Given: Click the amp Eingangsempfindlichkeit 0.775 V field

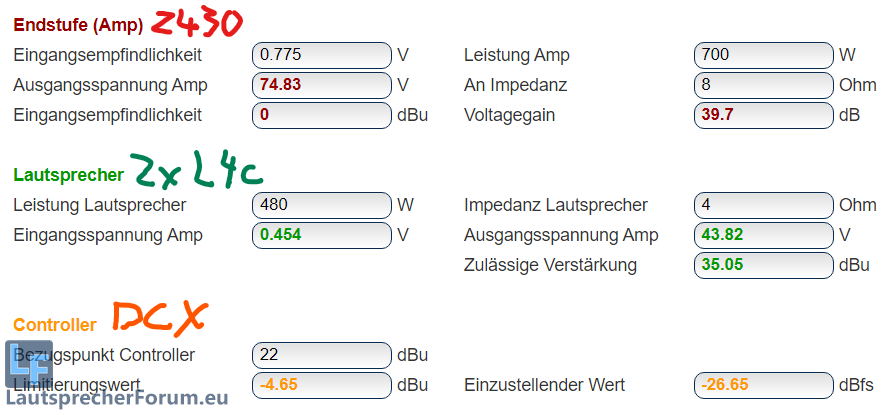Looking at the screenshot, I should (x=321, y=55).
